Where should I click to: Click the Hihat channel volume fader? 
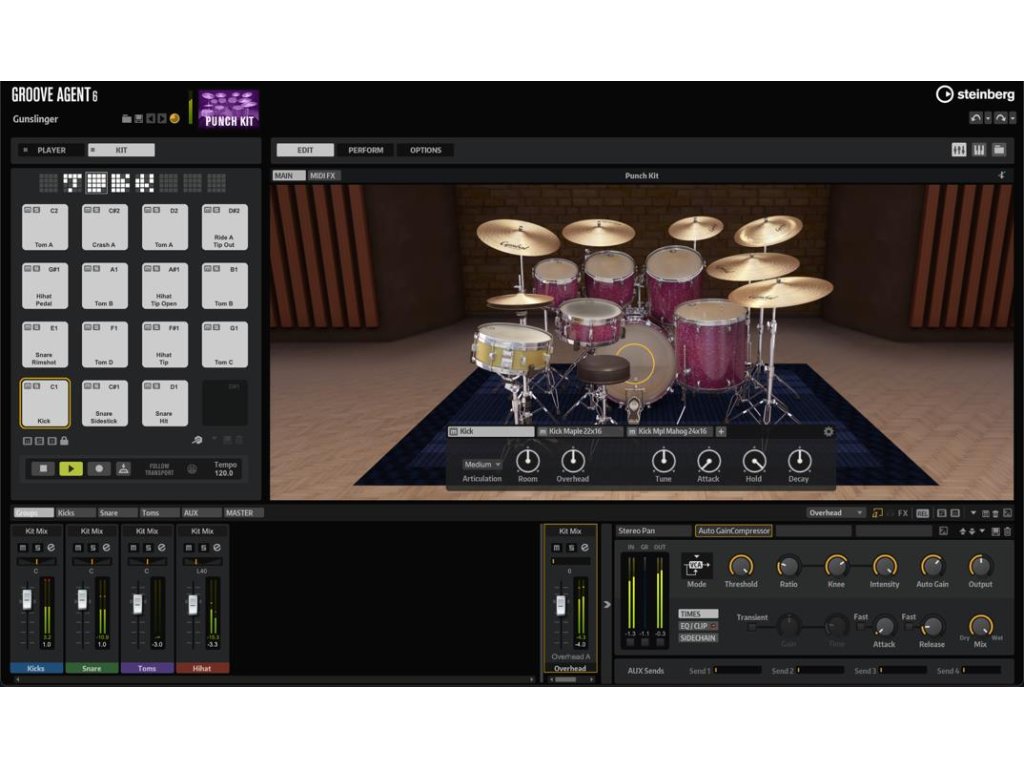point(194,602)
